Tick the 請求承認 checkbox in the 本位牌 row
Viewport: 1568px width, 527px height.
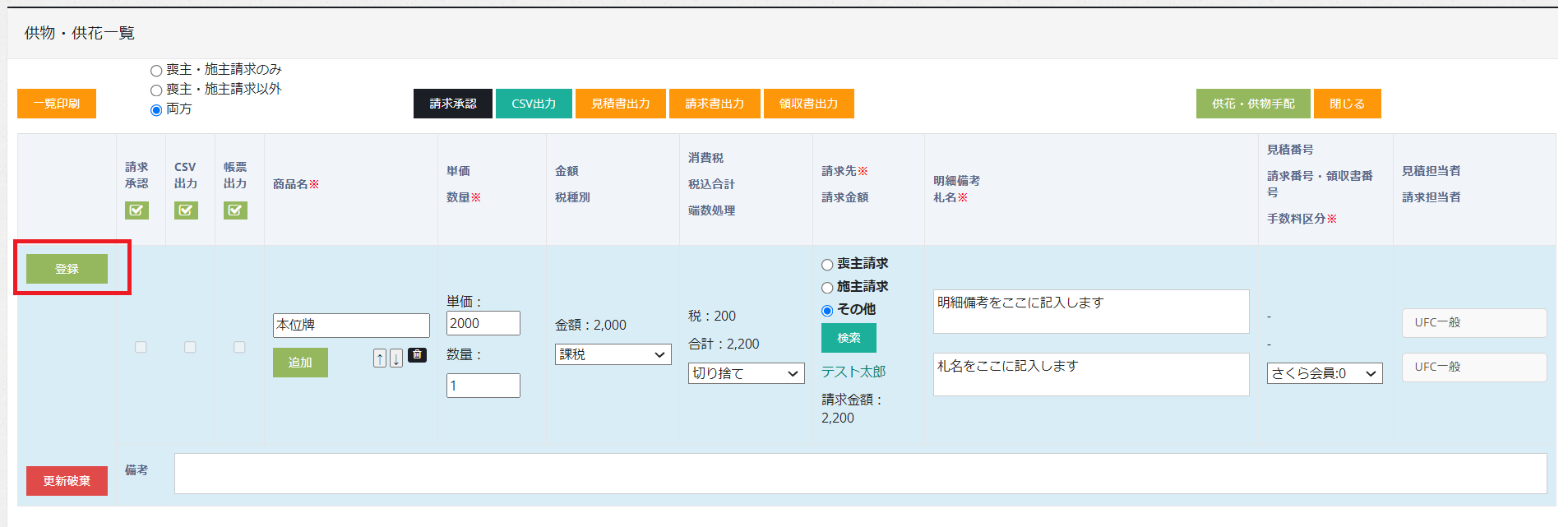[x=141, y=347]
